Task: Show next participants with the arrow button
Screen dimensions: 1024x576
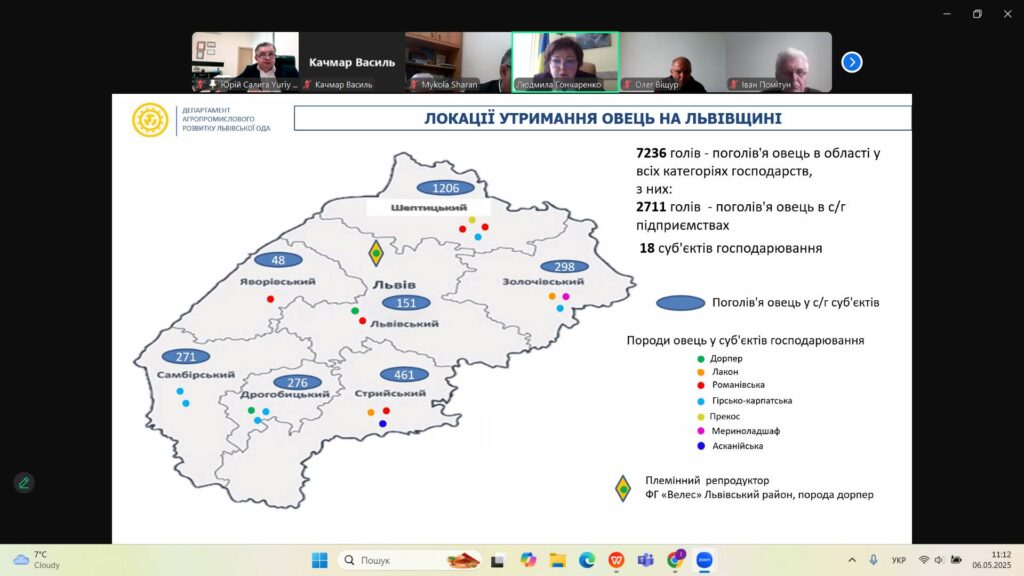Action: coord(851,62)
